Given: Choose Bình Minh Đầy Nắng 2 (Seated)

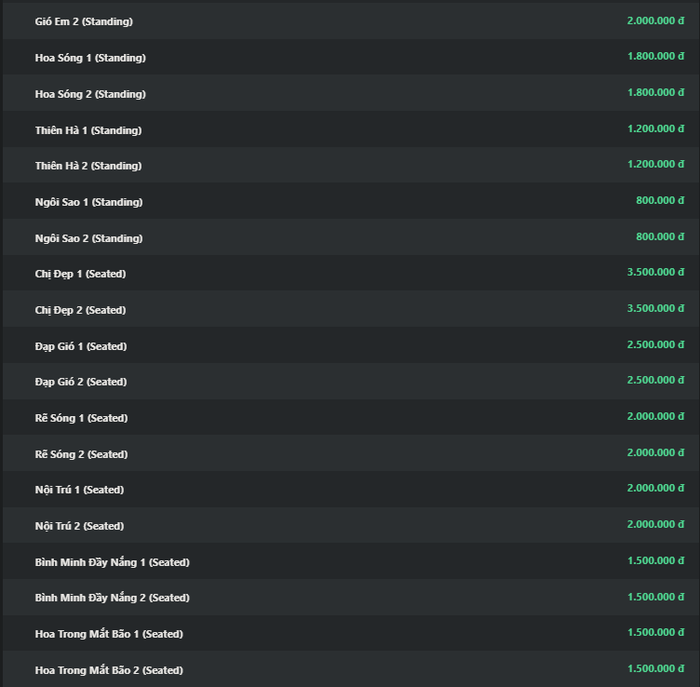Looking at the screenshot, I should click(x=112, y=598).
